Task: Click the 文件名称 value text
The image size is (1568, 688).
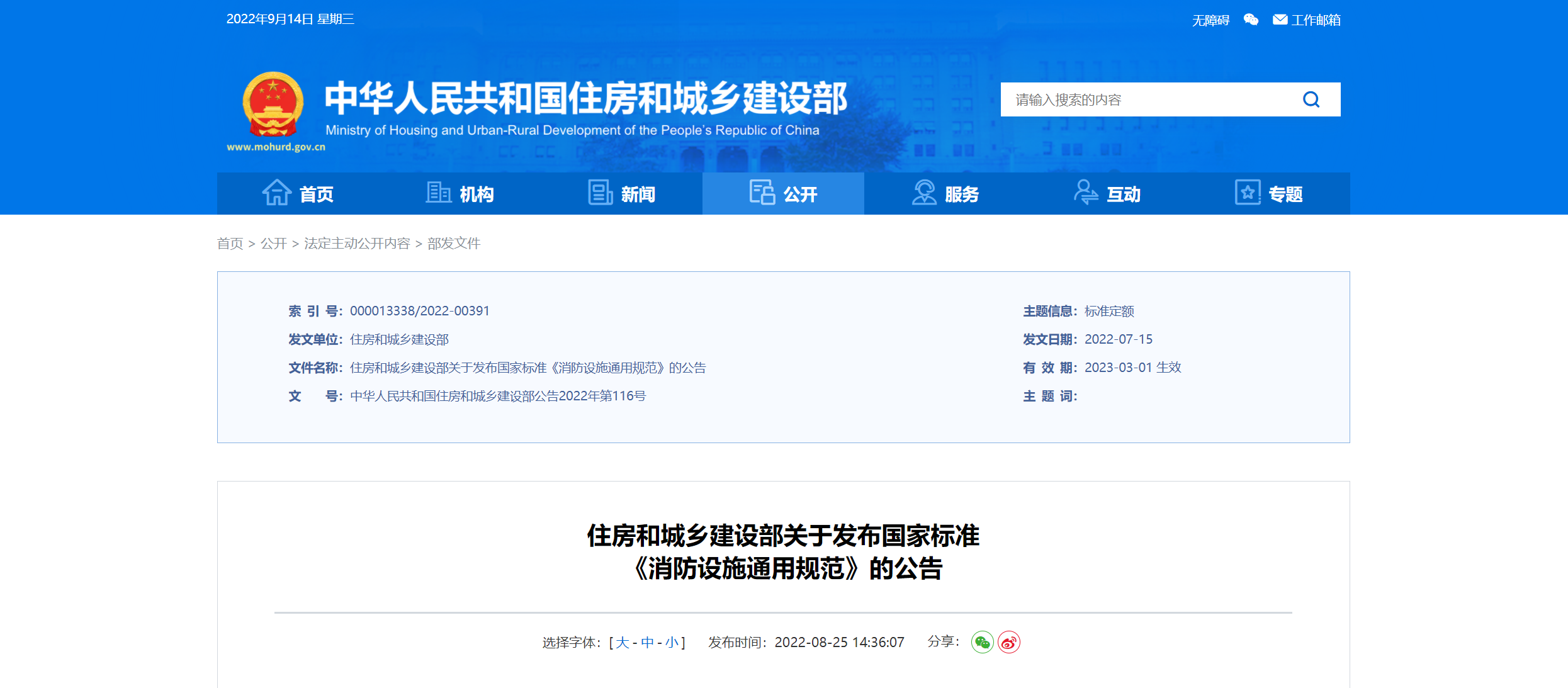Action: (528, 368)
